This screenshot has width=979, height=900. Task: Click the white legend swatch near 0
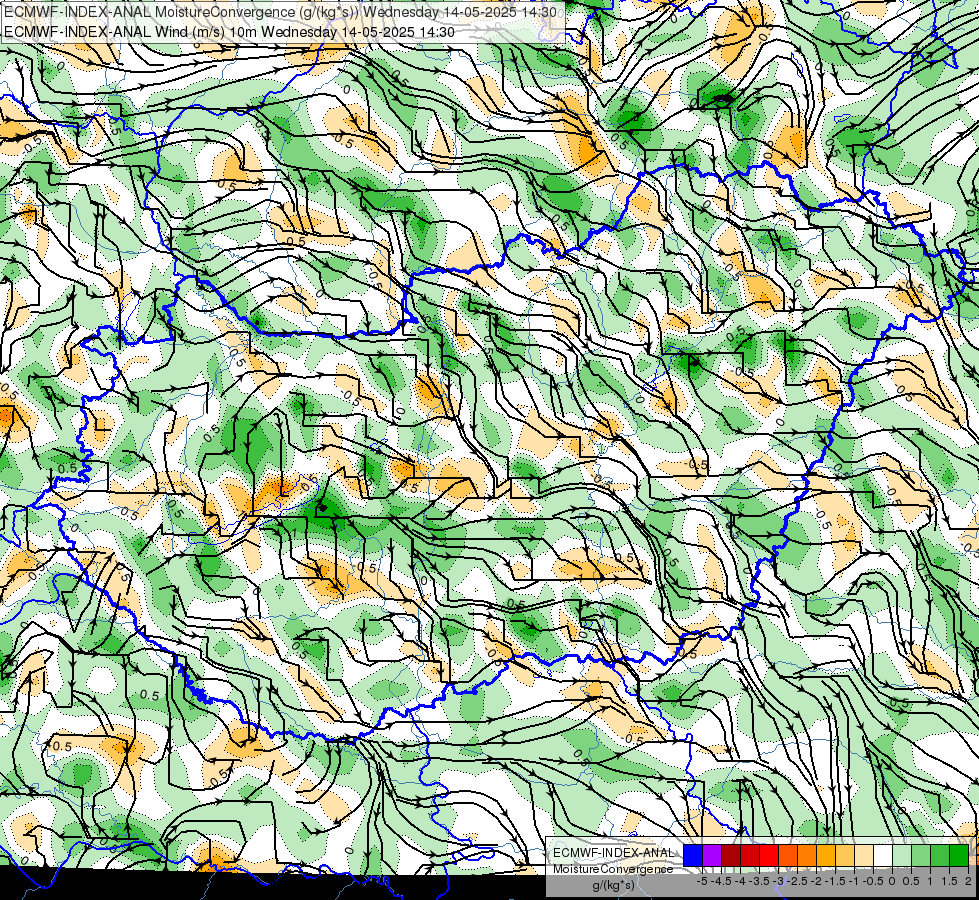tap(883, 856)
